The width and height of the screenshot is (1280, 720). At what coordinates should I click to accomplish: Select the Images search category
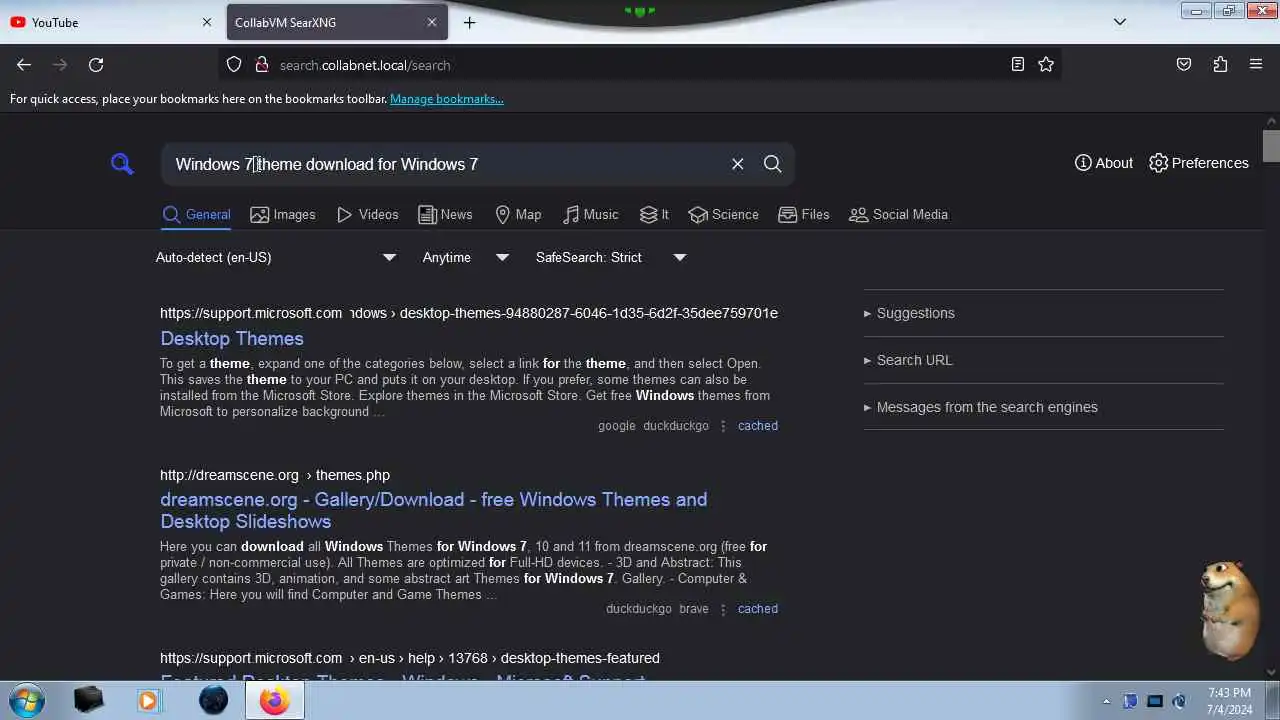click(283, 214)
